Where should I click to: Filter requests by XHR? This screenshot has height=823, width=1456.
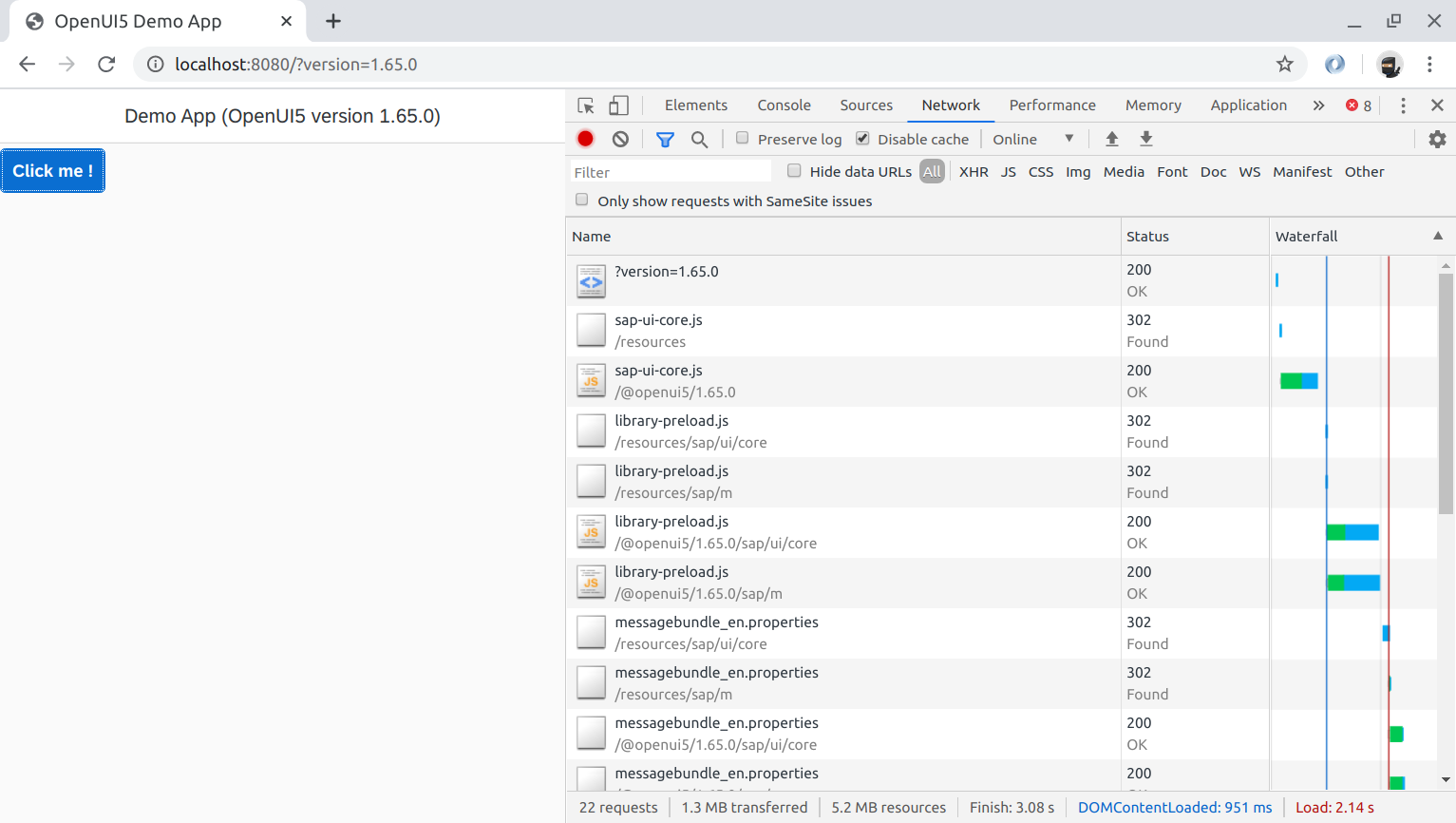tap(974, 172)
